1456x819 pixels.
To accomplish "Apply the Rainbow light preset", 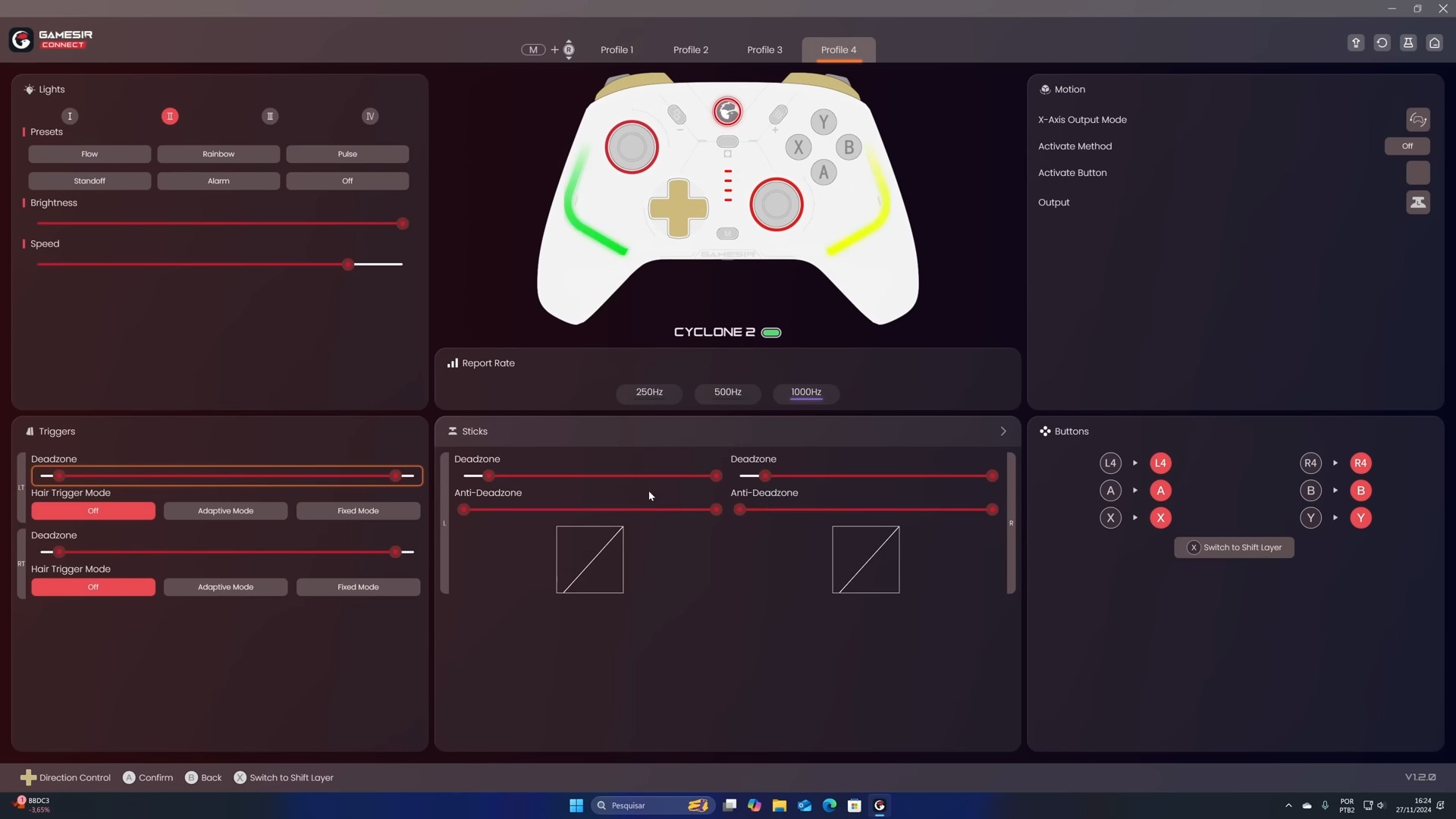I will click(x=218, y=155).
